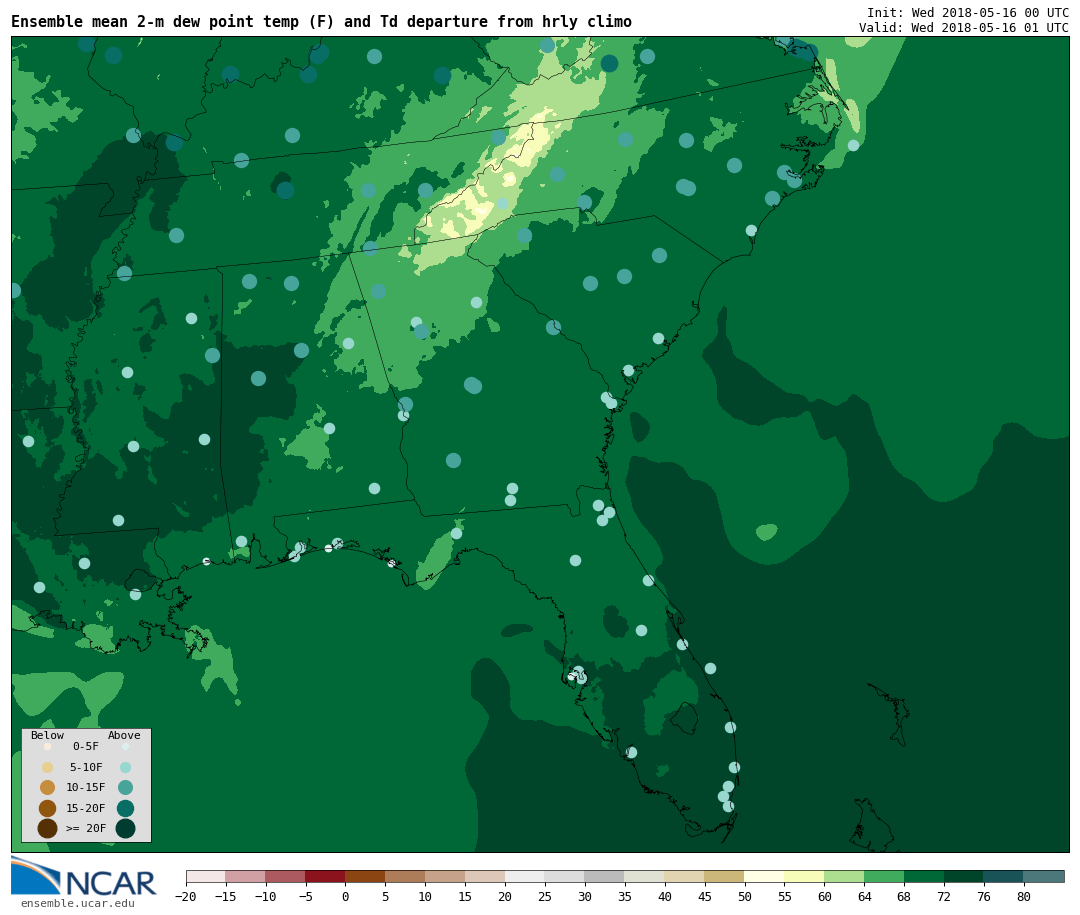The width and height of the screenshot is (1080, 915).
Task: Click the light 5-10F above legend circle
Action: click(125, 767)
